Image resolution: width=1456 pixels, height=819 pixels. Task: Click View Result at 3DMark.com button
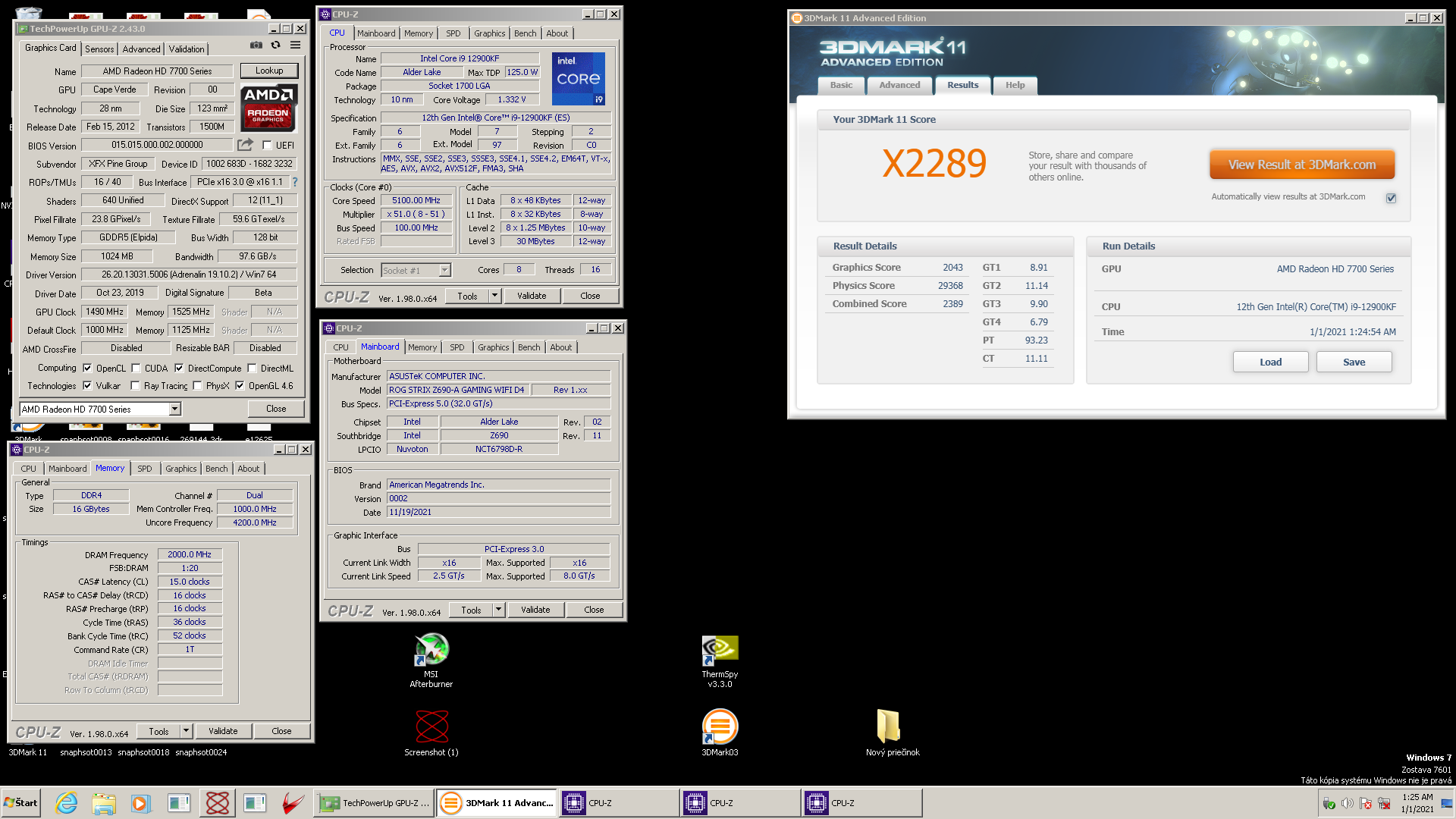1302,165
